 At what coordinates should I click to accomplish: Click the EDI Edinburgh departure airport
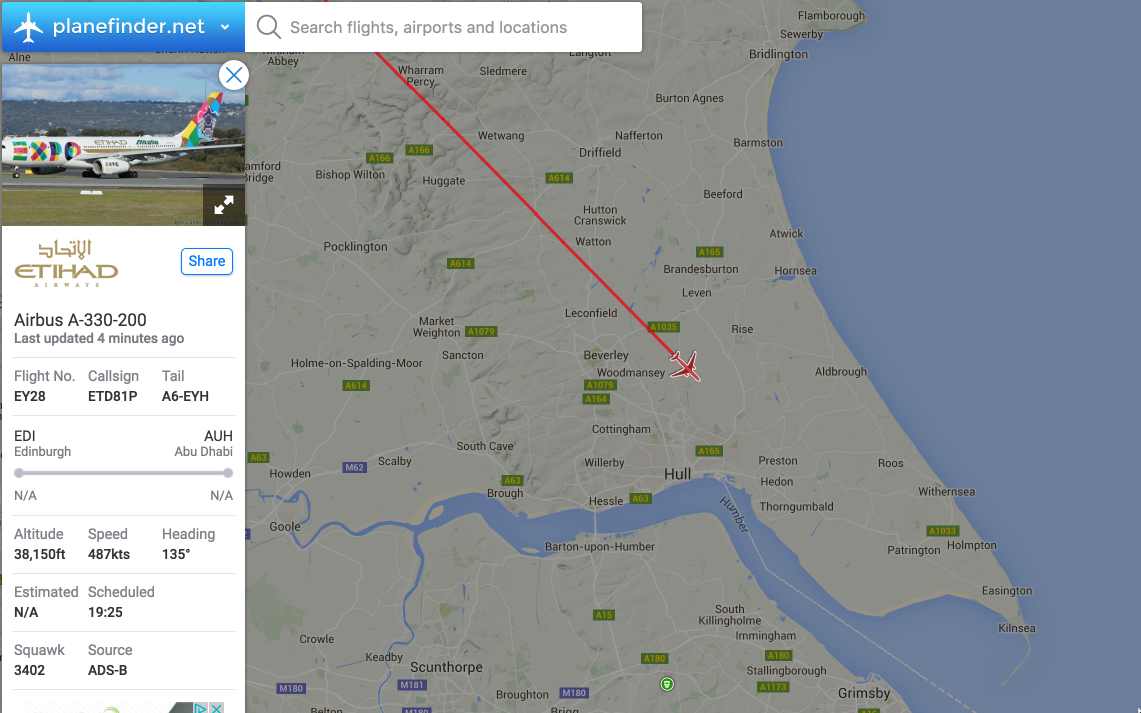pos(42,443)
